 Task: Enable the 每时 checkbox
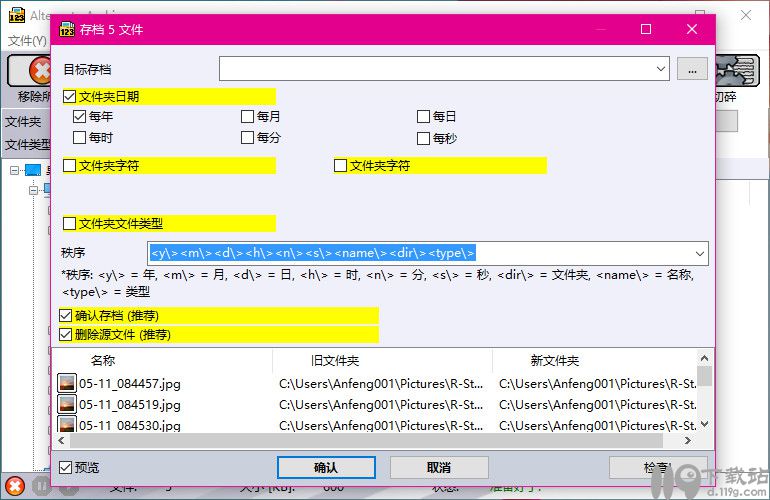[x=80, y=138]
